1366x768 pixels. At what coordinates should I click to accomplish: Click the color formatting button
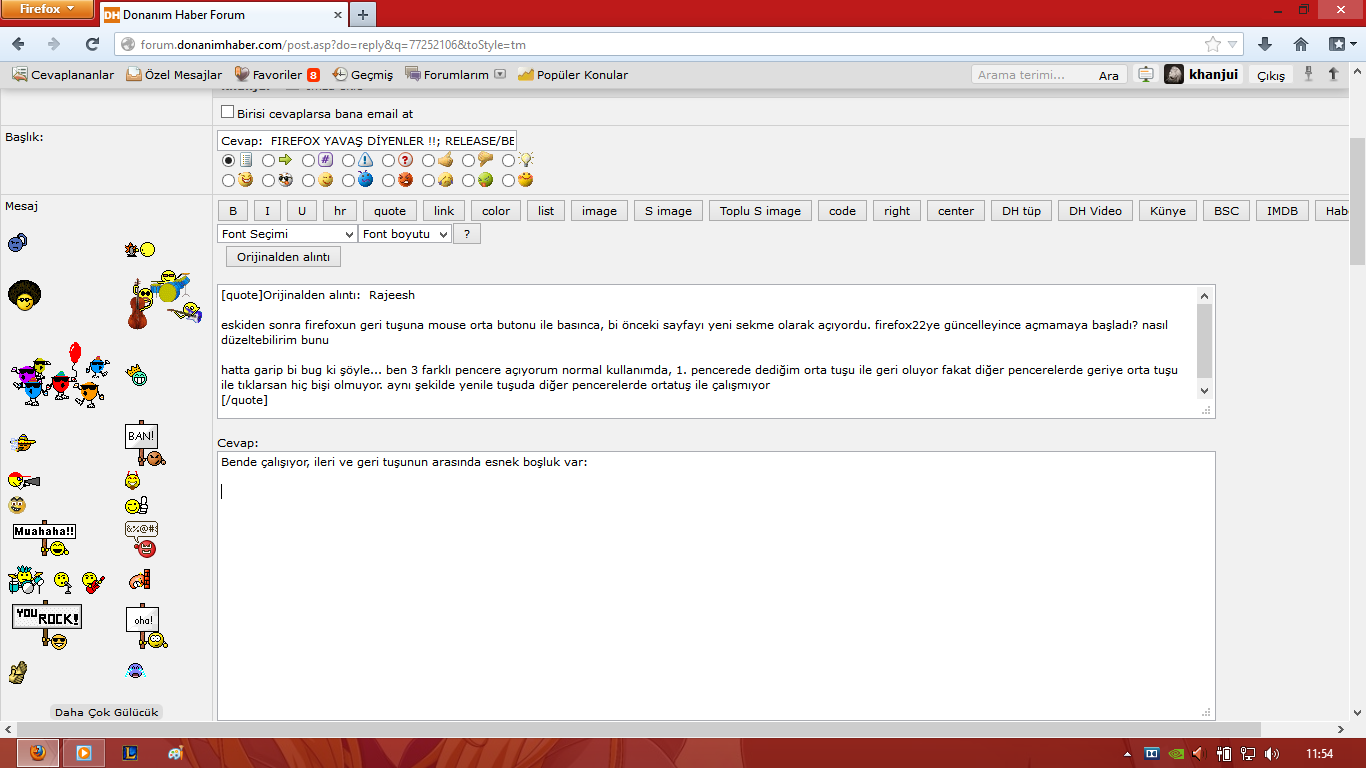tap(496, 211)
